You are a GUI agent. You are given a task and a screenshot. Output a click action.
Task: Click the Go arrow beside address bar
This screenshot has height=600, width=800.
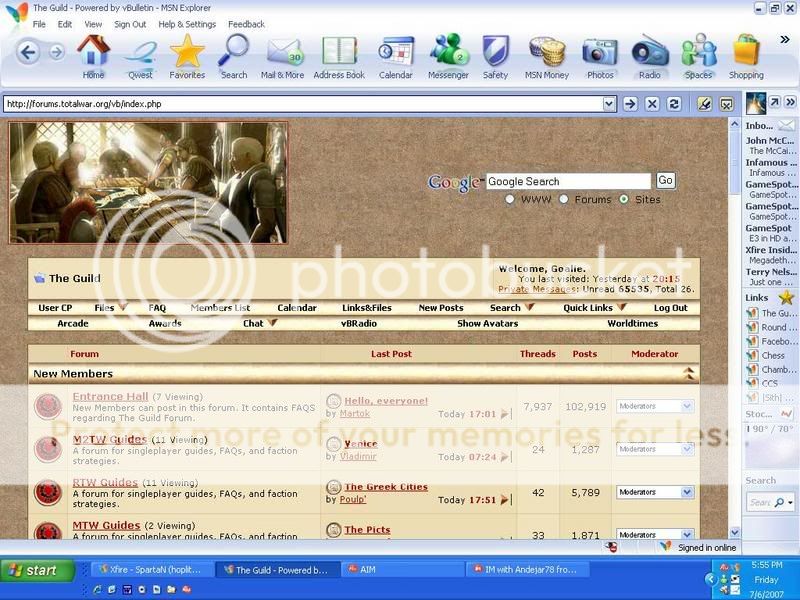(630, 104)
